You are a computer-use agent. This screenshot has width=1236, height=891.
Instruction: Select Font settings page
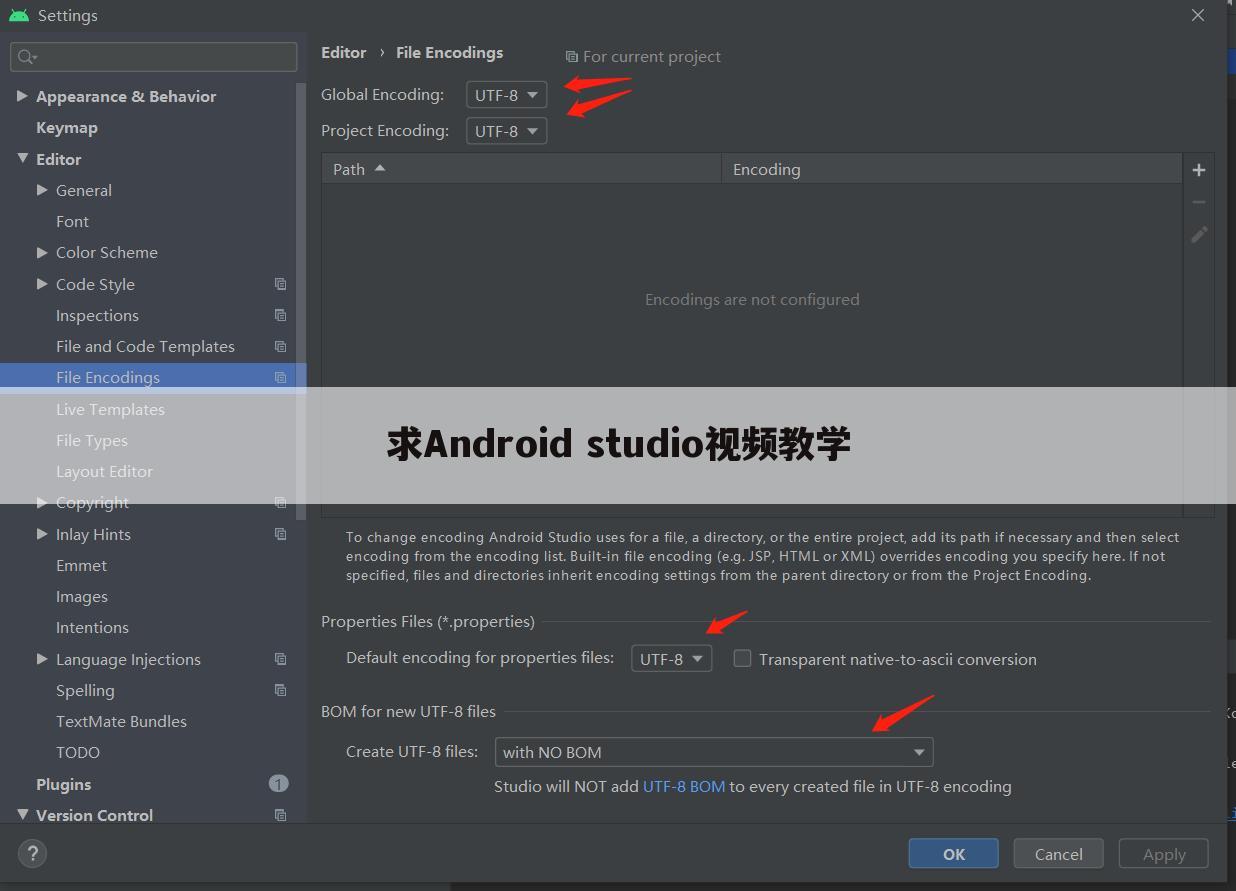point(72,221)
